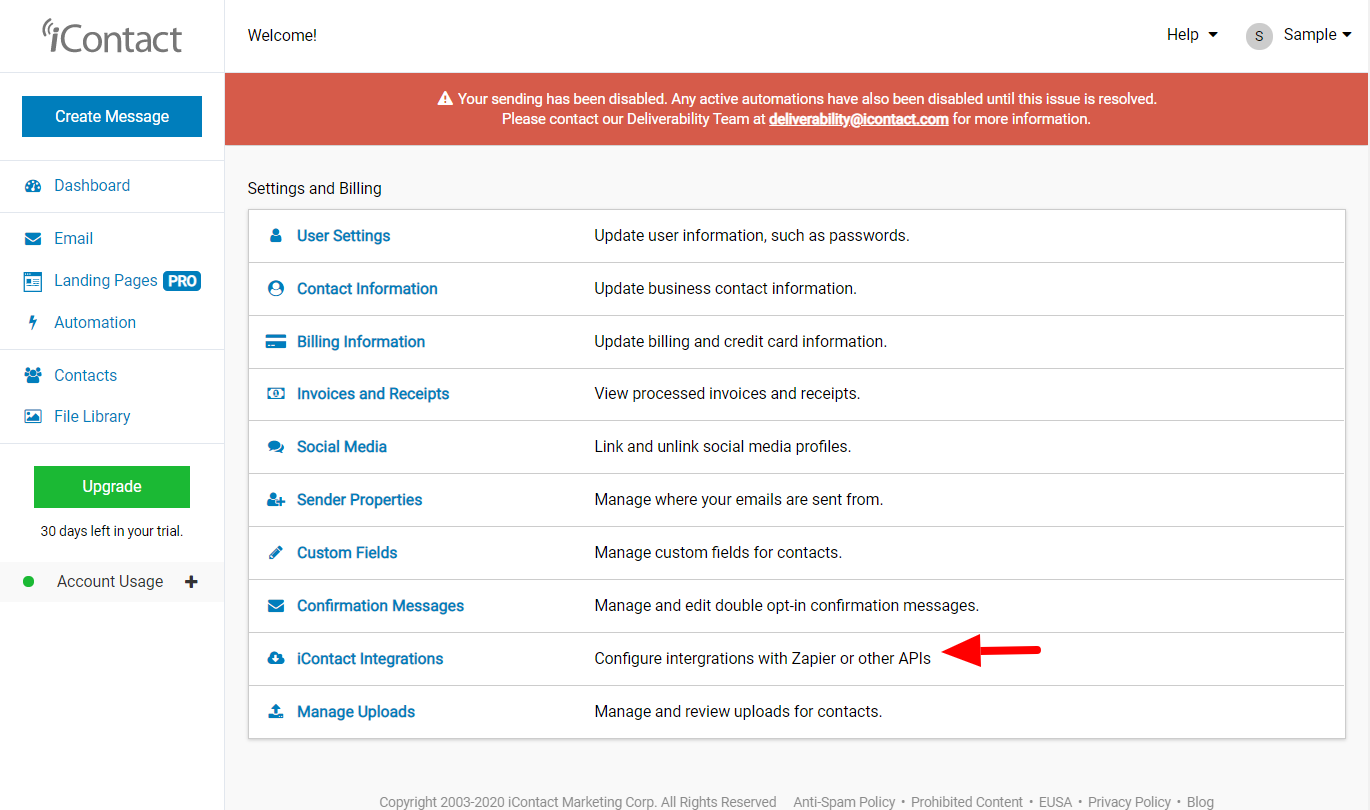
Task: Go to Dashboard in sidebar
Action: click(x=92, y=186)
